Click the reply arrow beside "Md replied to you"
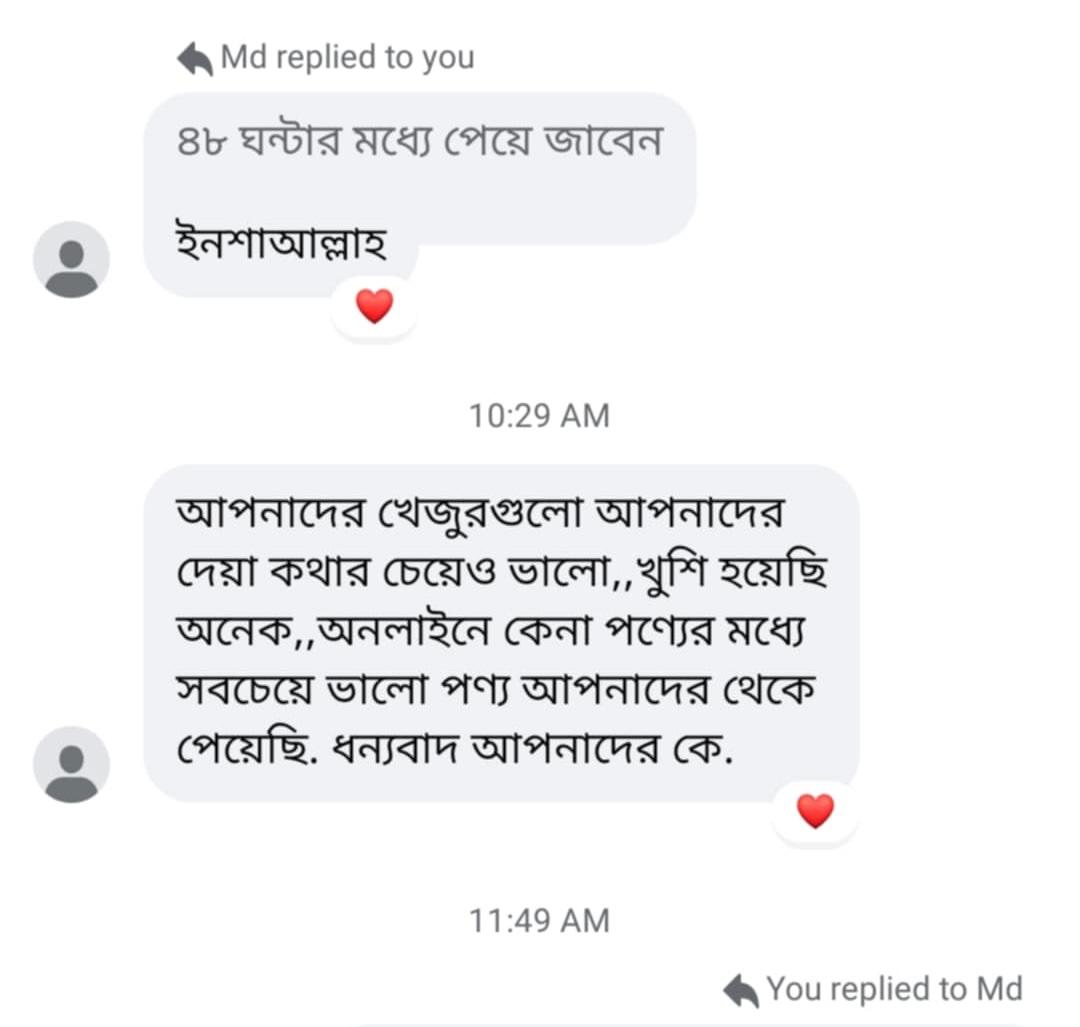The image size is (1080, 1027). point(195,59)
